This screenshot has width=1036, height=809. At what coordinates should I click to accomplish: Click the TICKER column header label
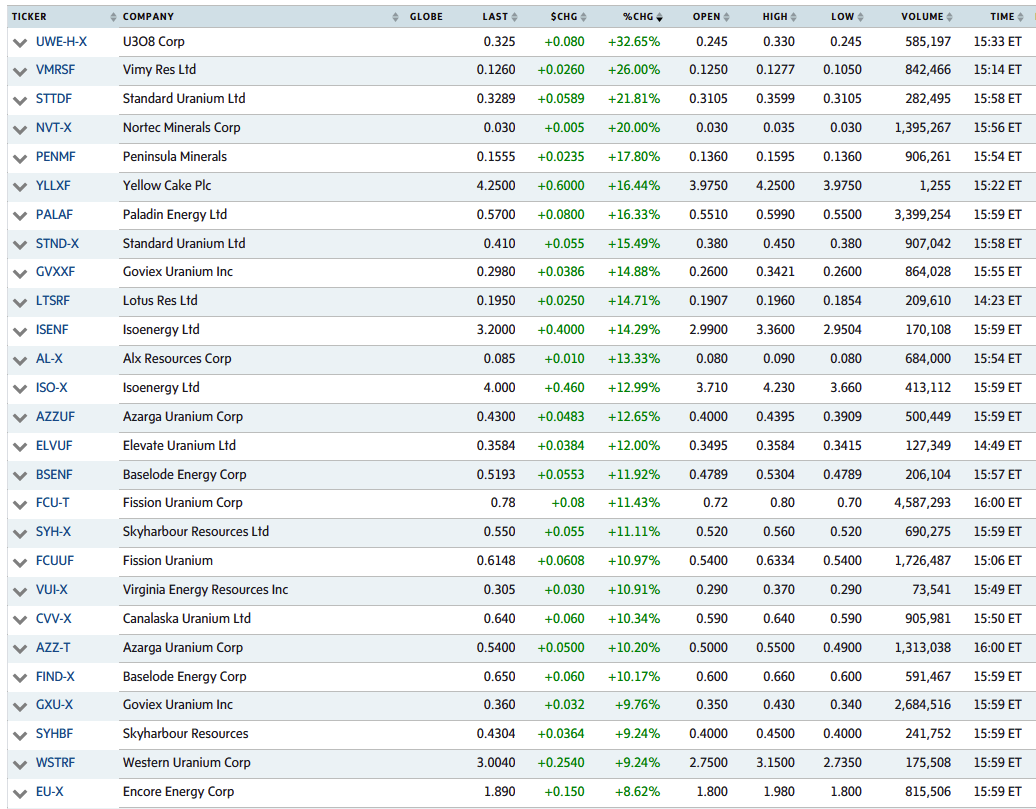point(29,17)
